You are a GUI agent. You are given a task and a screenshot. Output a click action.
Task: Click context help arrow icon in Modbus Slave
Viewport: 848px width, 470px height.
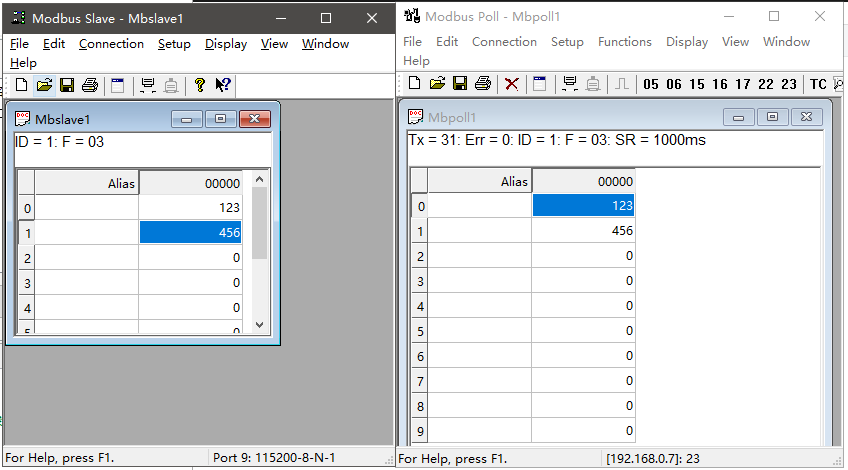tap(223, 85)
